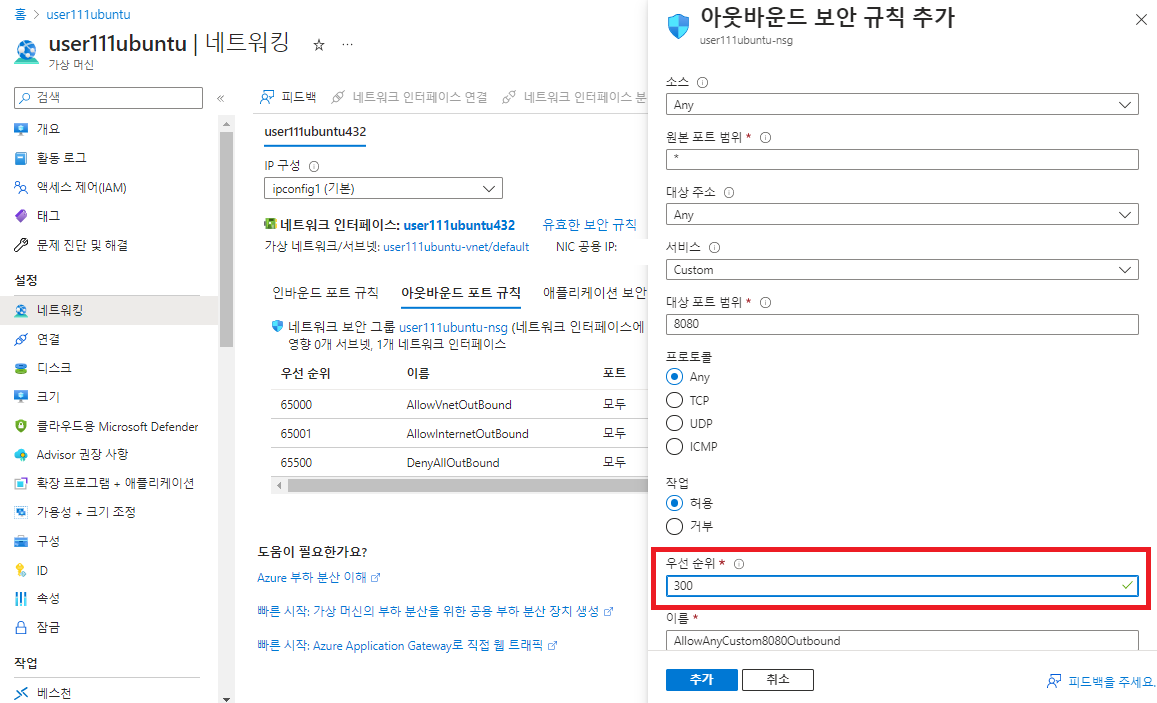
Task: Select UDP protocol radio button
Action: (674, 423)
